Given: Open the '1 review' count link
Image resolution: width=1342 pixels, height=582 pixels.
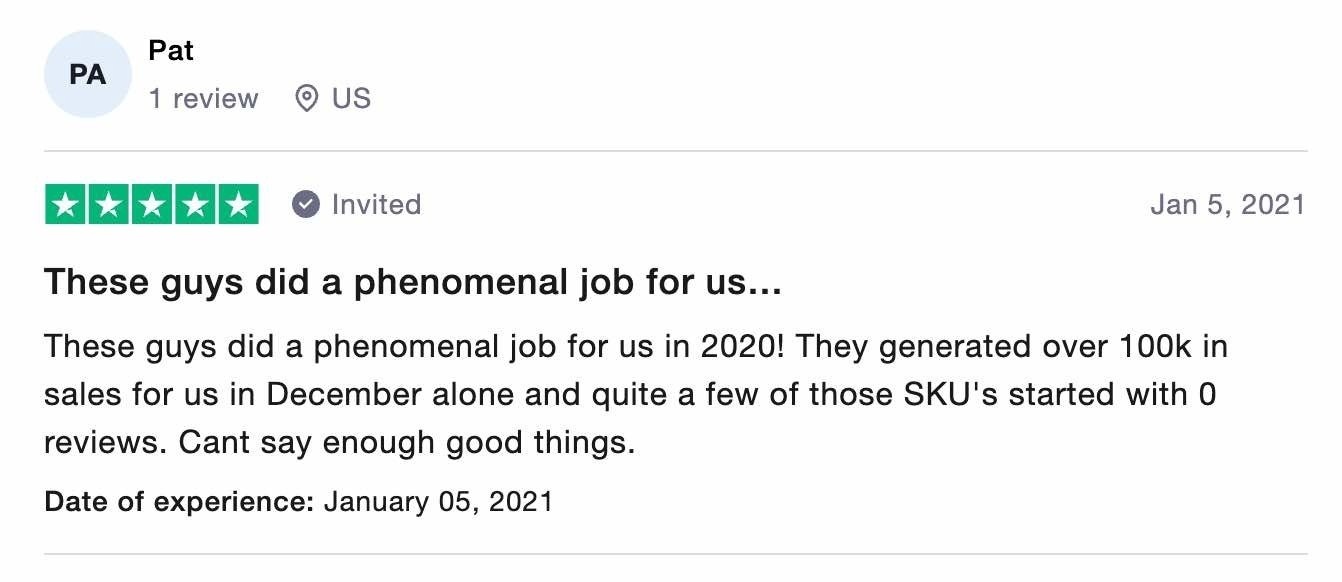Looking at the screenshot, I should pos(204,98).
